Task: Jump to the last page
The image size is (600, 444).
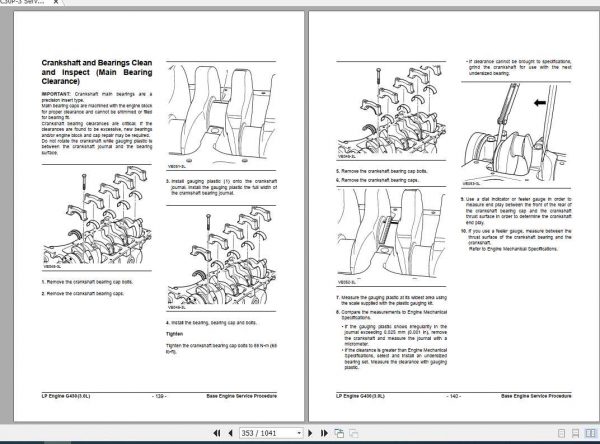Action: click(324, 433)
